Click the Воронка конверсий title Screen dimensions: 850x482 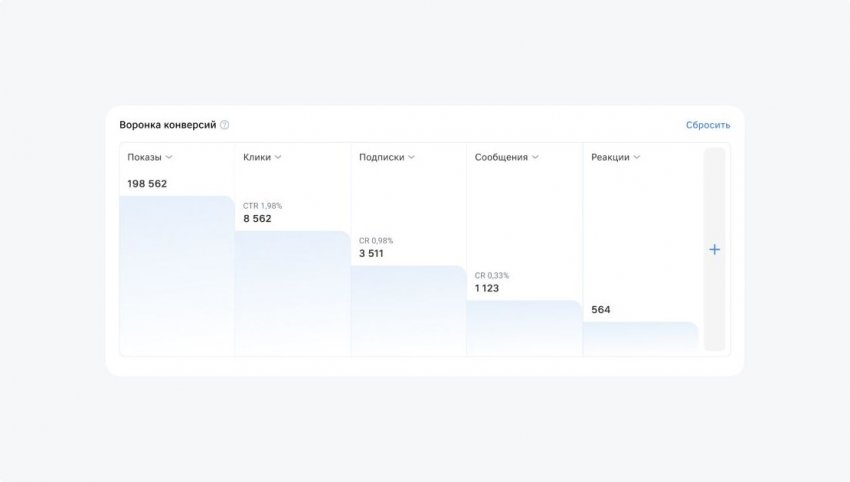(x=167, y=125)
